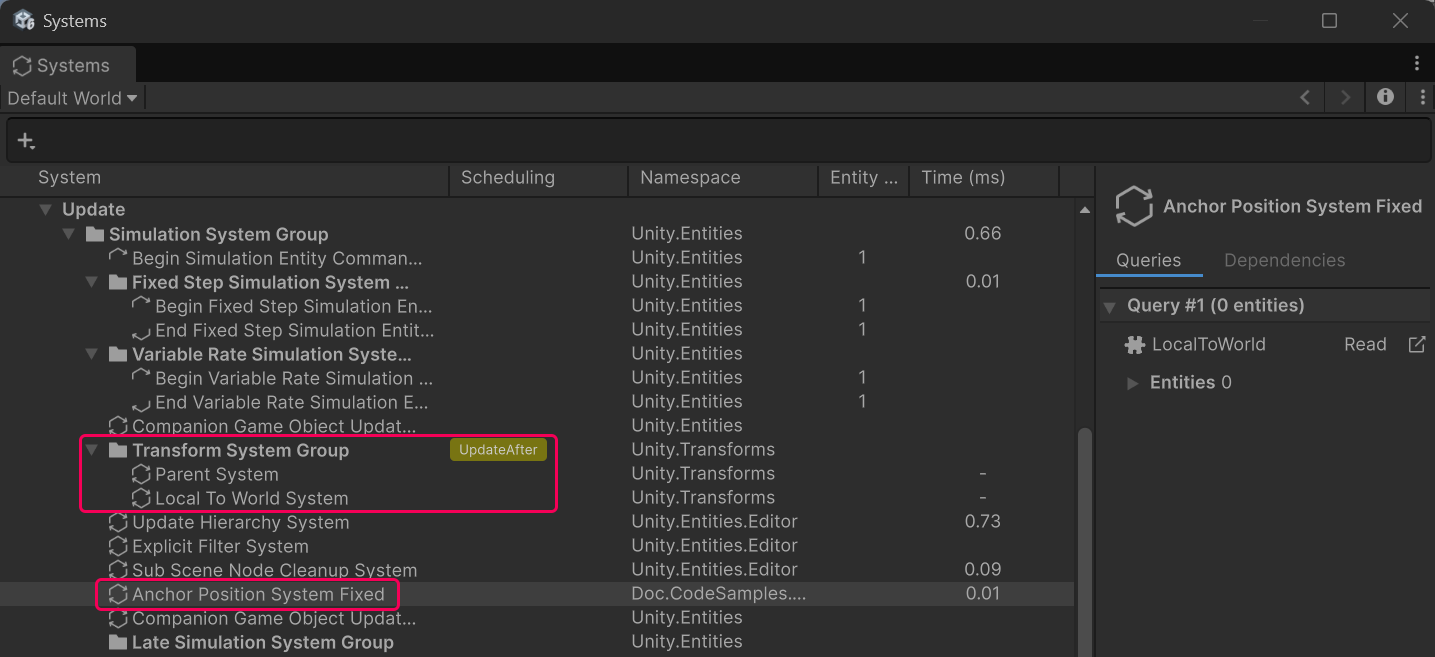Click the Local To World System icon
The width and height of the screenshot is (1435, 657).
pos(141,498)
